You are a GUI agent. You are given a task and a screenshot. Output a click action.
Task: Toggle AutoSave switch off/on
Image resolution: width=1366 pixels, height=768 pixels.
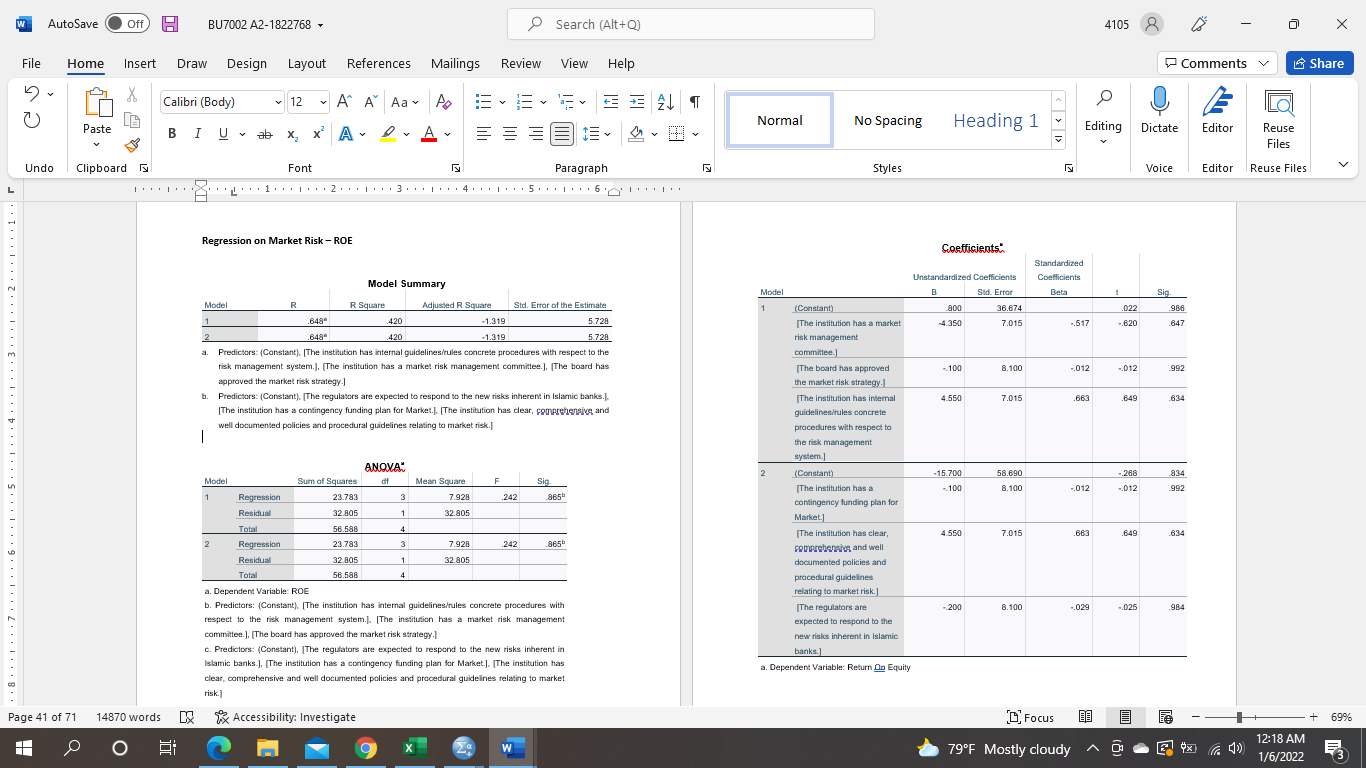[127, 24]
